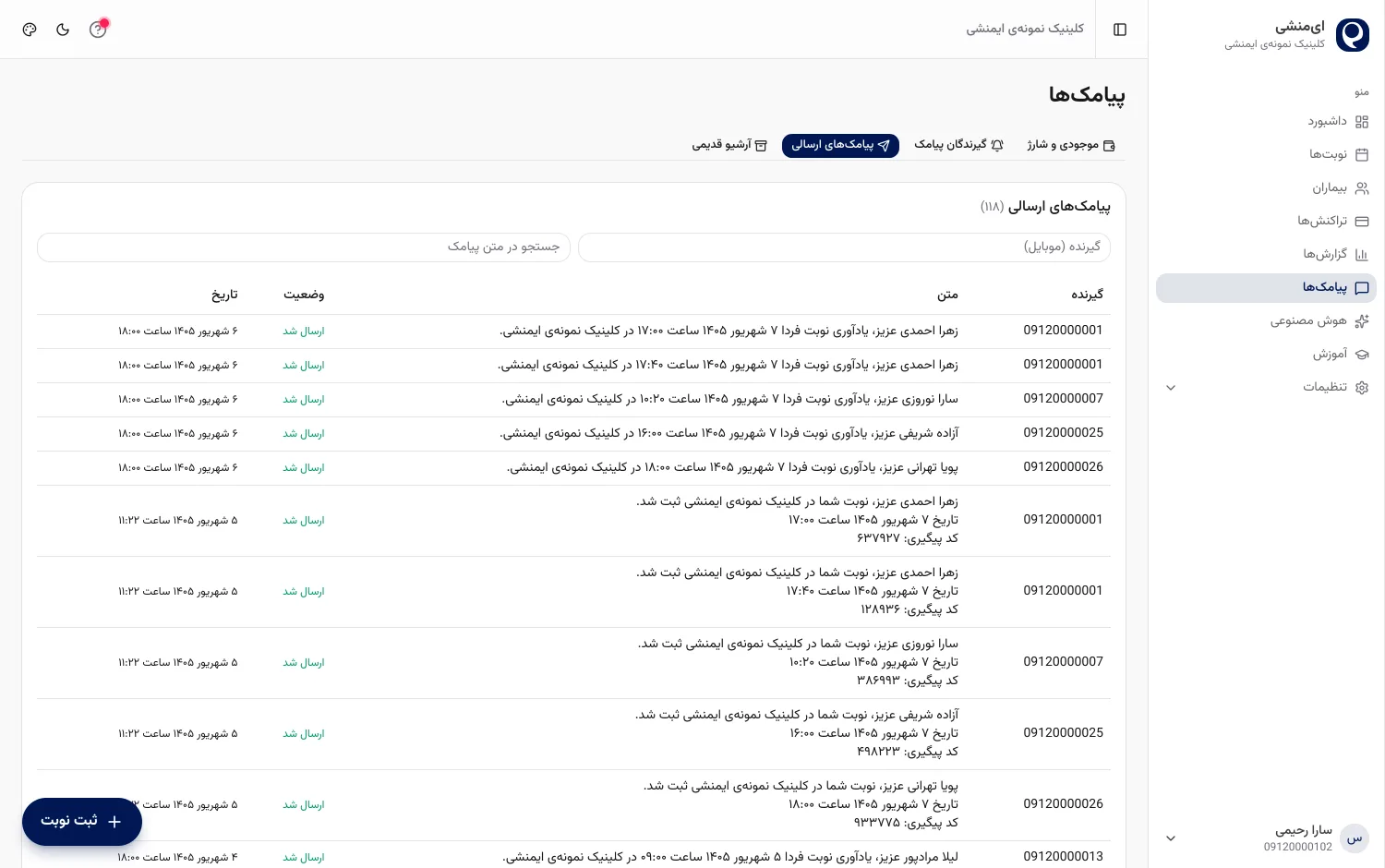Screen dimensions: 1385x868
Task: Open هوش مصنوعی in the sidebar
Action: [1266, 321]
